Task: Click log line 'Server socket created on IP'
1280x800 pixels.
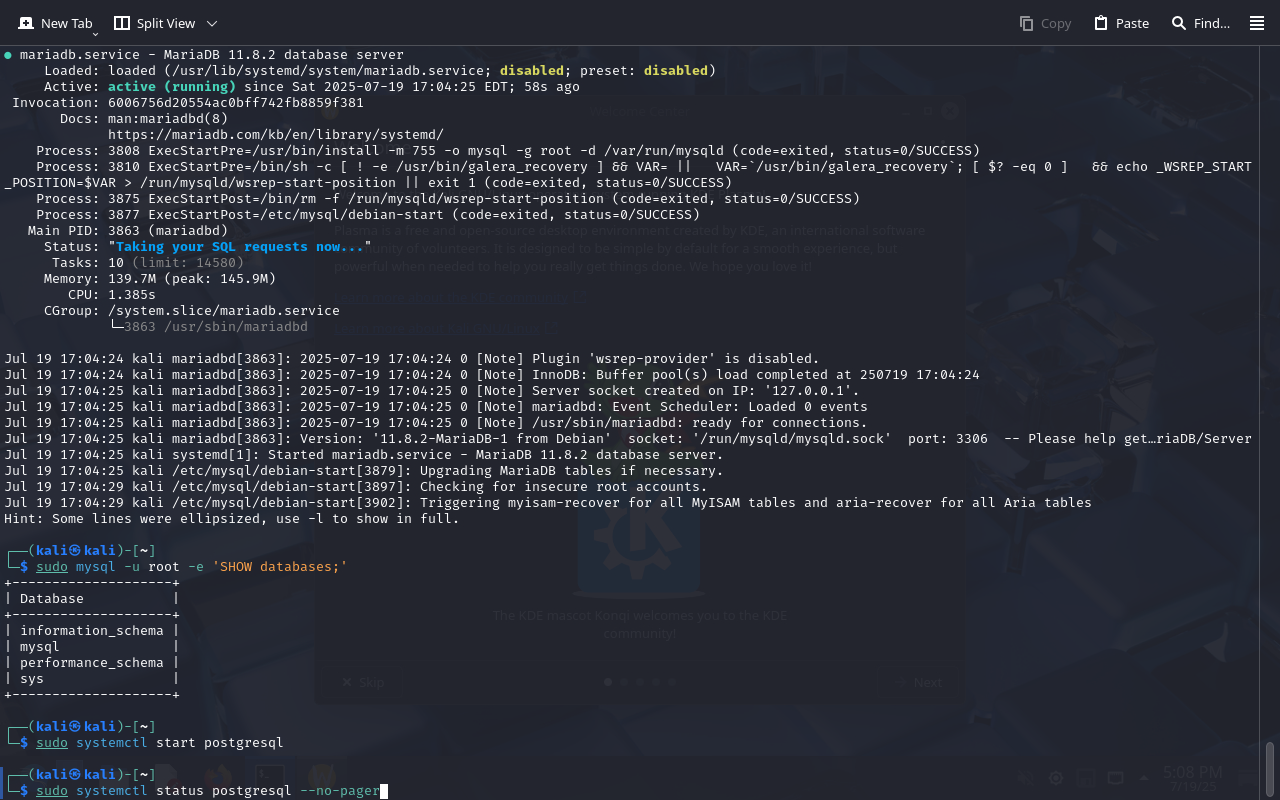Action: (432, 391)
